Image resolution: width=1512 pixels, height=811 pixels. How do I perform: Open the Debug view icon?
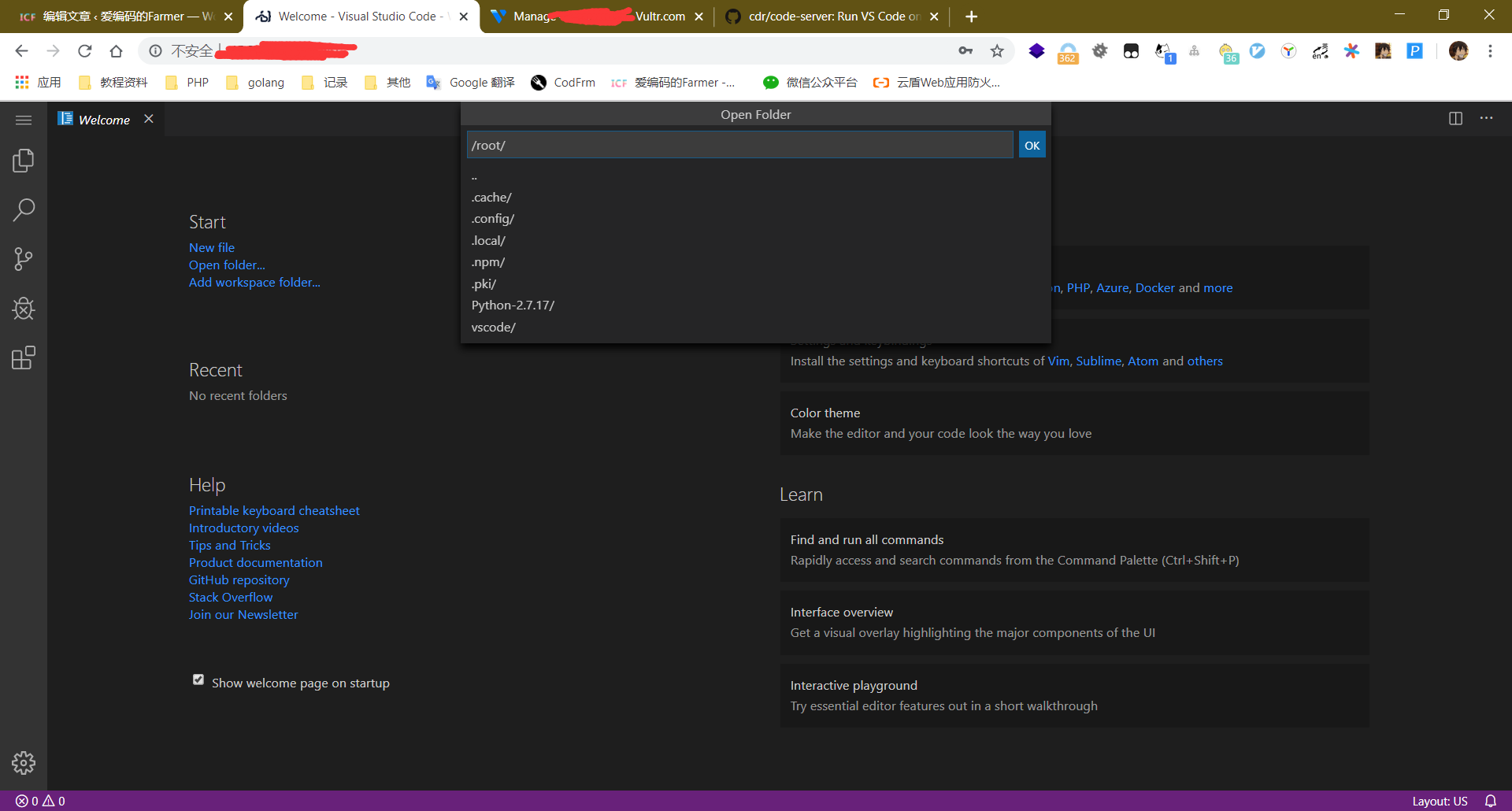(x=24, y=309)
